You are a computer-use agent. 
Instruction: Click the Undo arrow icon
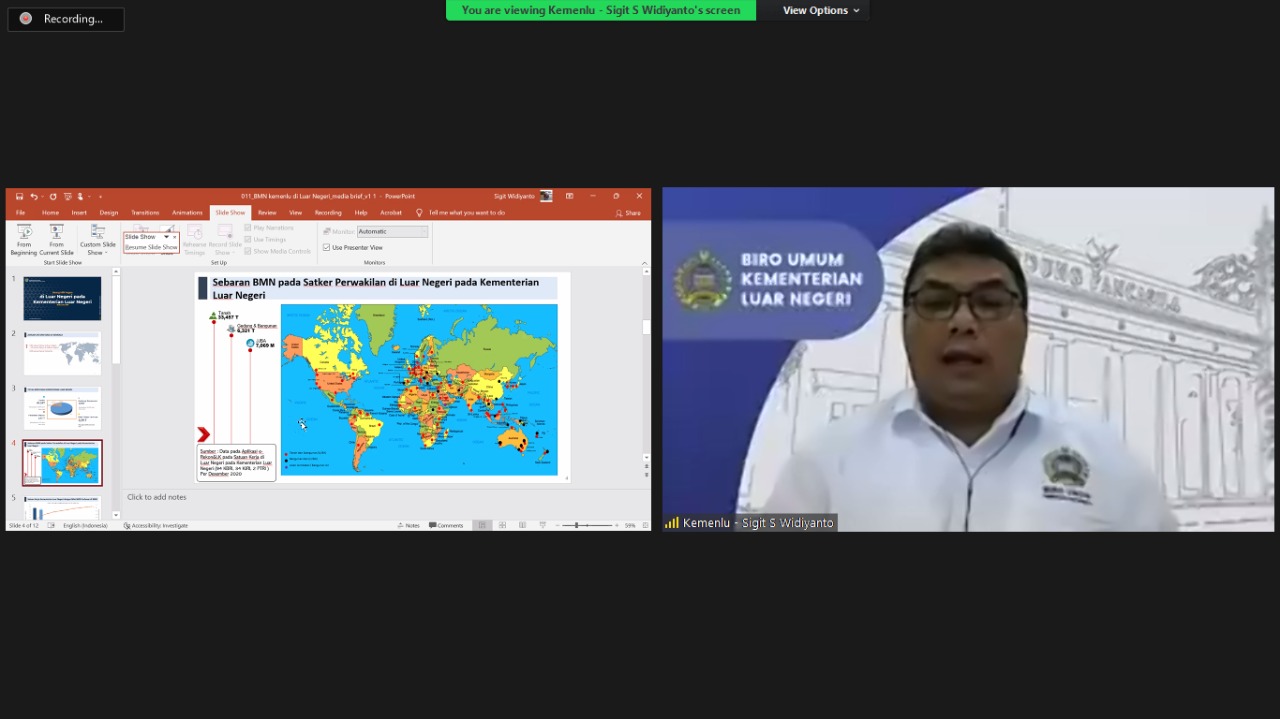[x=34, y=197]
